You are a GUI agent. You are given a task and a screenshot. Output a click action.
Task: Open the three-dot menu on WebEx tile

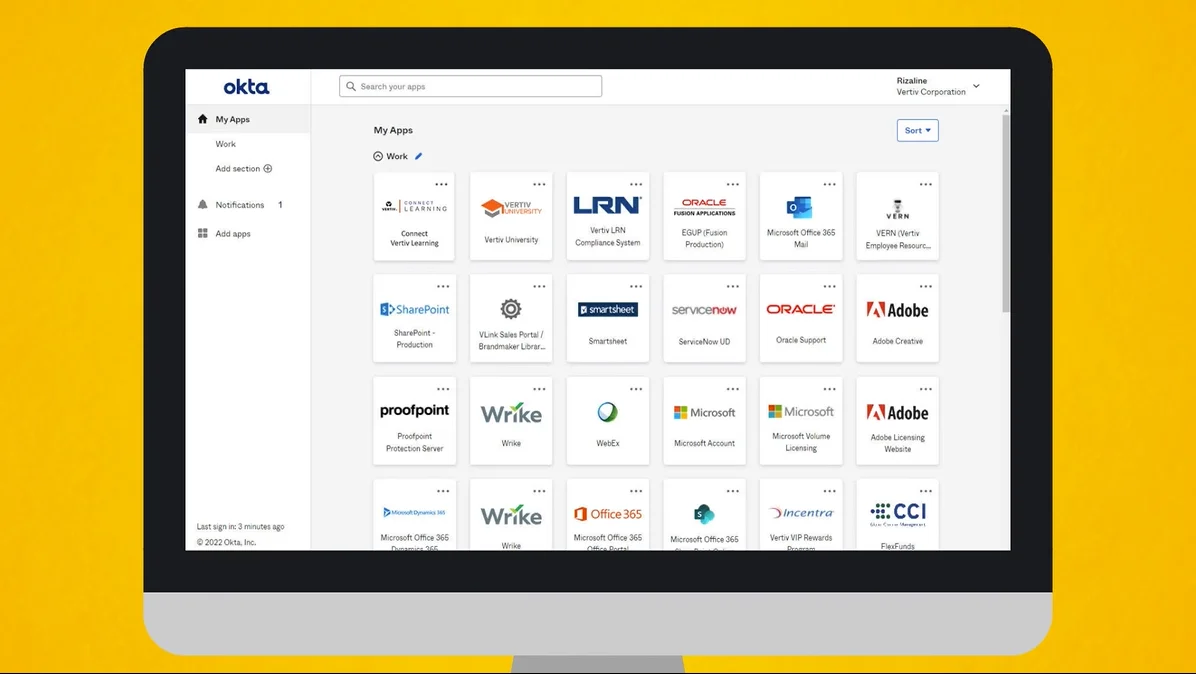coord(636,389)
